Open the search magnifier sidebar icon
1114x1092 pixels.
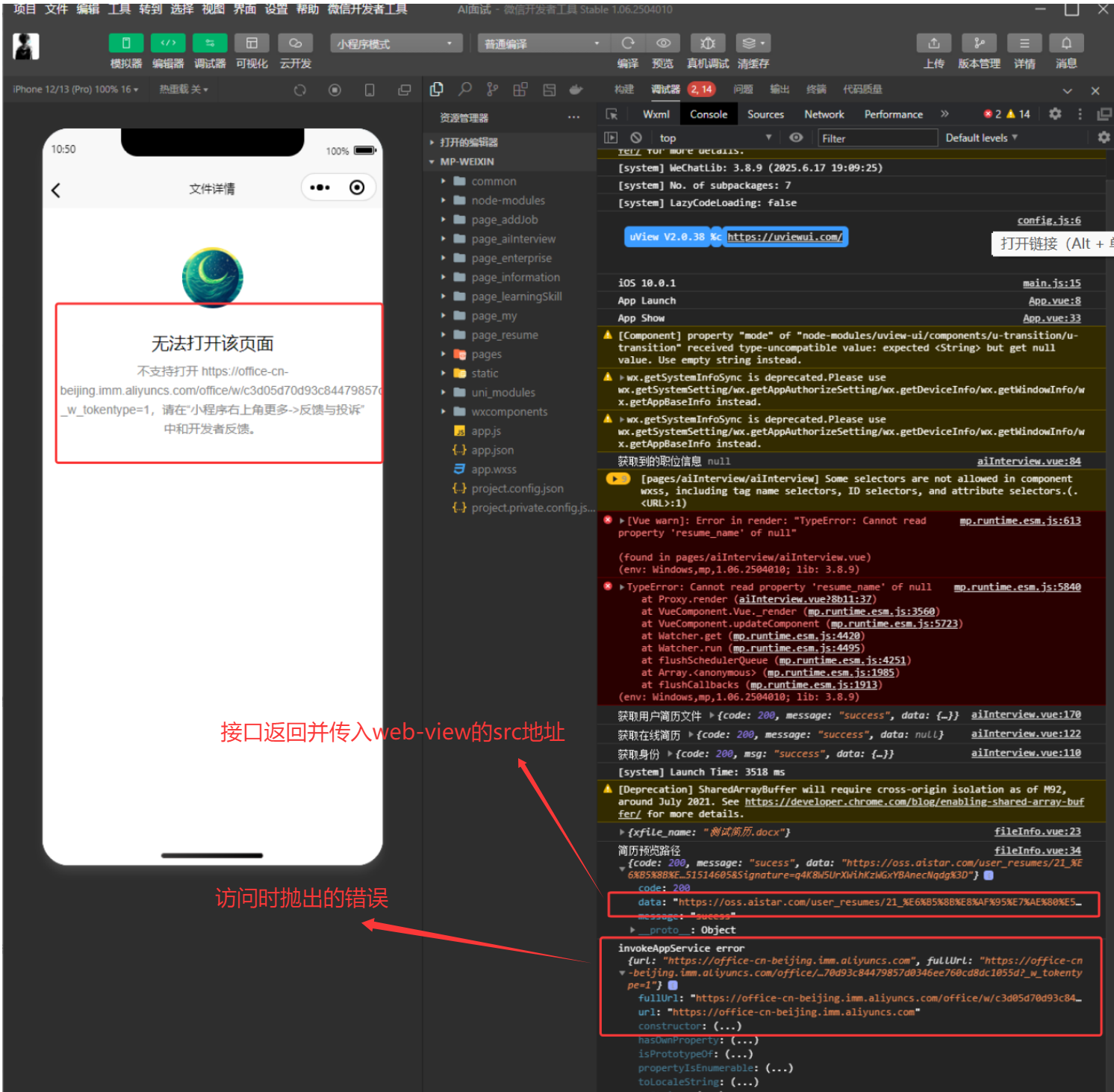click(465, 90)
